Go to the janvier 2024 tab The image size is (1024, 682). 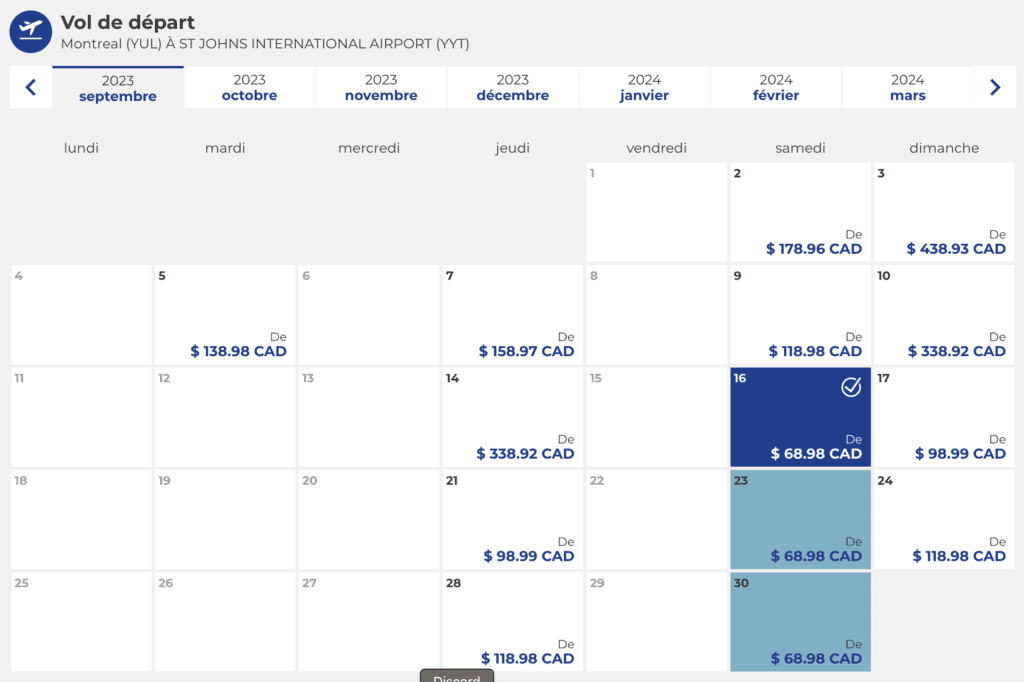coord(644,88)
